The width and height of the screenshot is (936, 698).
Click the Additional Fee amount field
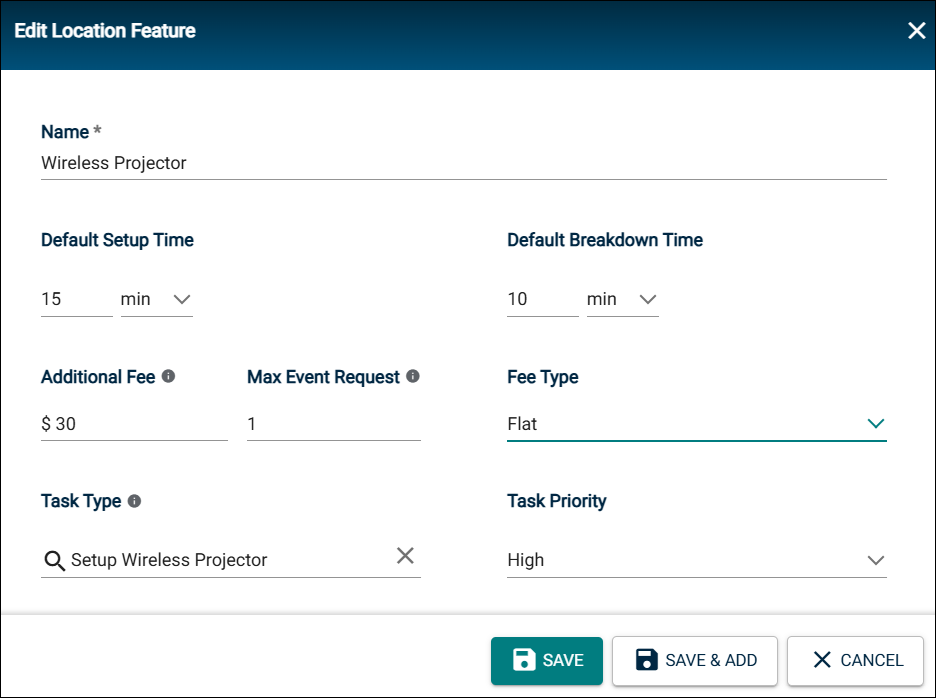pos(134,424)
